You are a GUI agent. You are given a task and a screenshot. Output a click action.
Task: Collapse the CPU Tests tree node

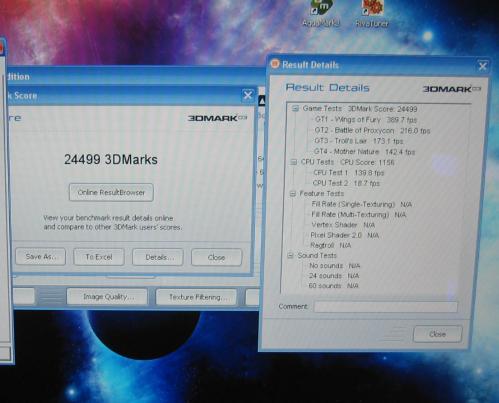pyautogui.click(x=294, y=162)
